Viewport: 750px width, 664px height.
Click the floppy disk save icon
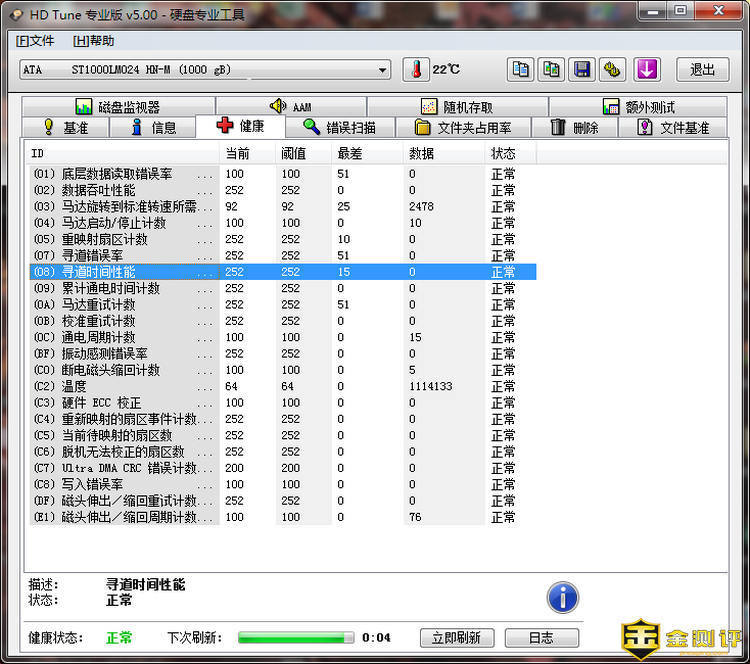point(582,69)
